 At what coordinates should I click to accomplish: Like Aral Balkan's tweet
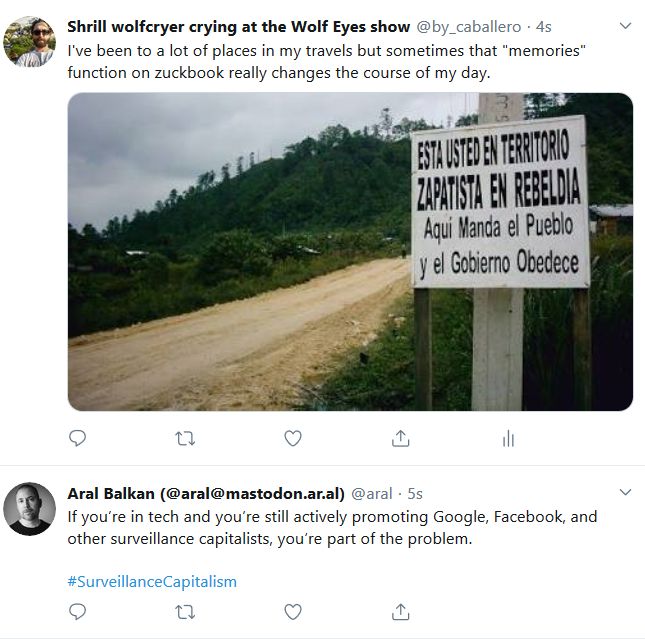click(293, 611)
